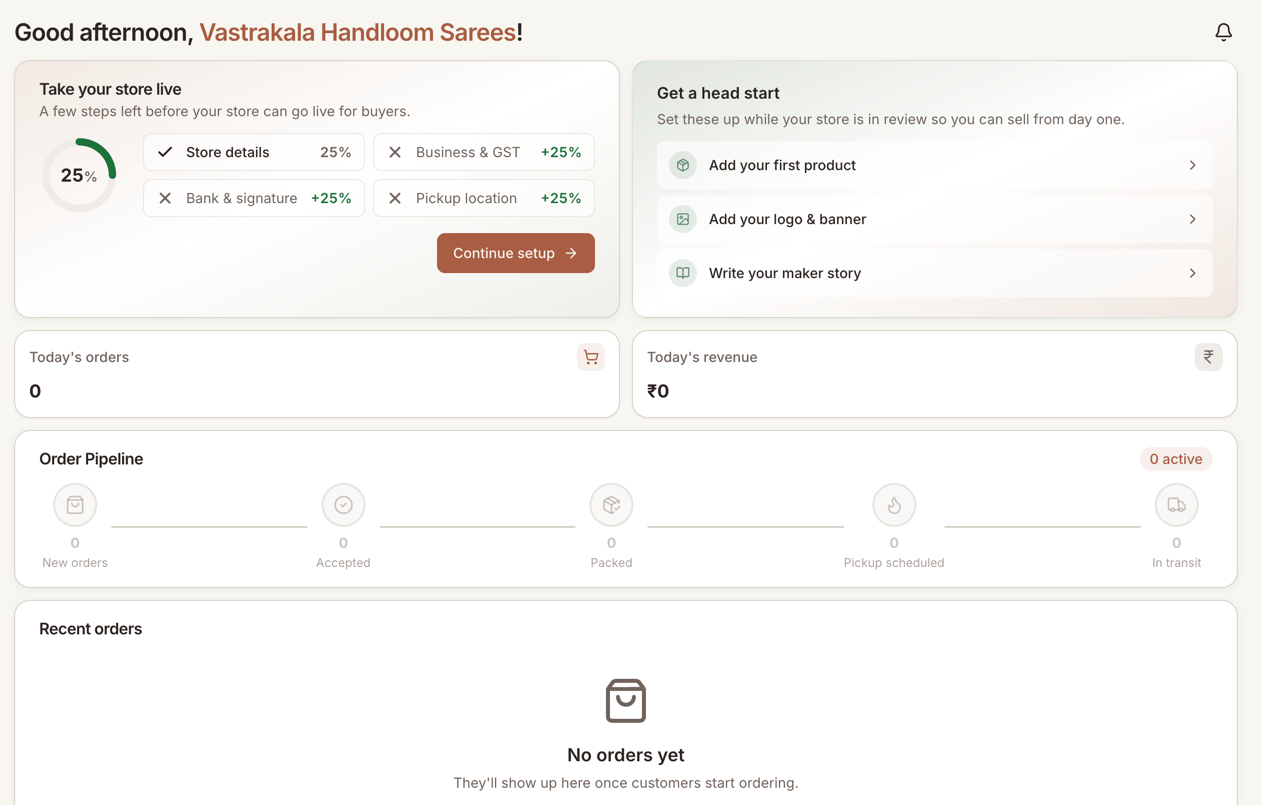Click the 25% circular progress ring
The width and height of the screenshot is (1262, 805).
[x=79, y=175]
